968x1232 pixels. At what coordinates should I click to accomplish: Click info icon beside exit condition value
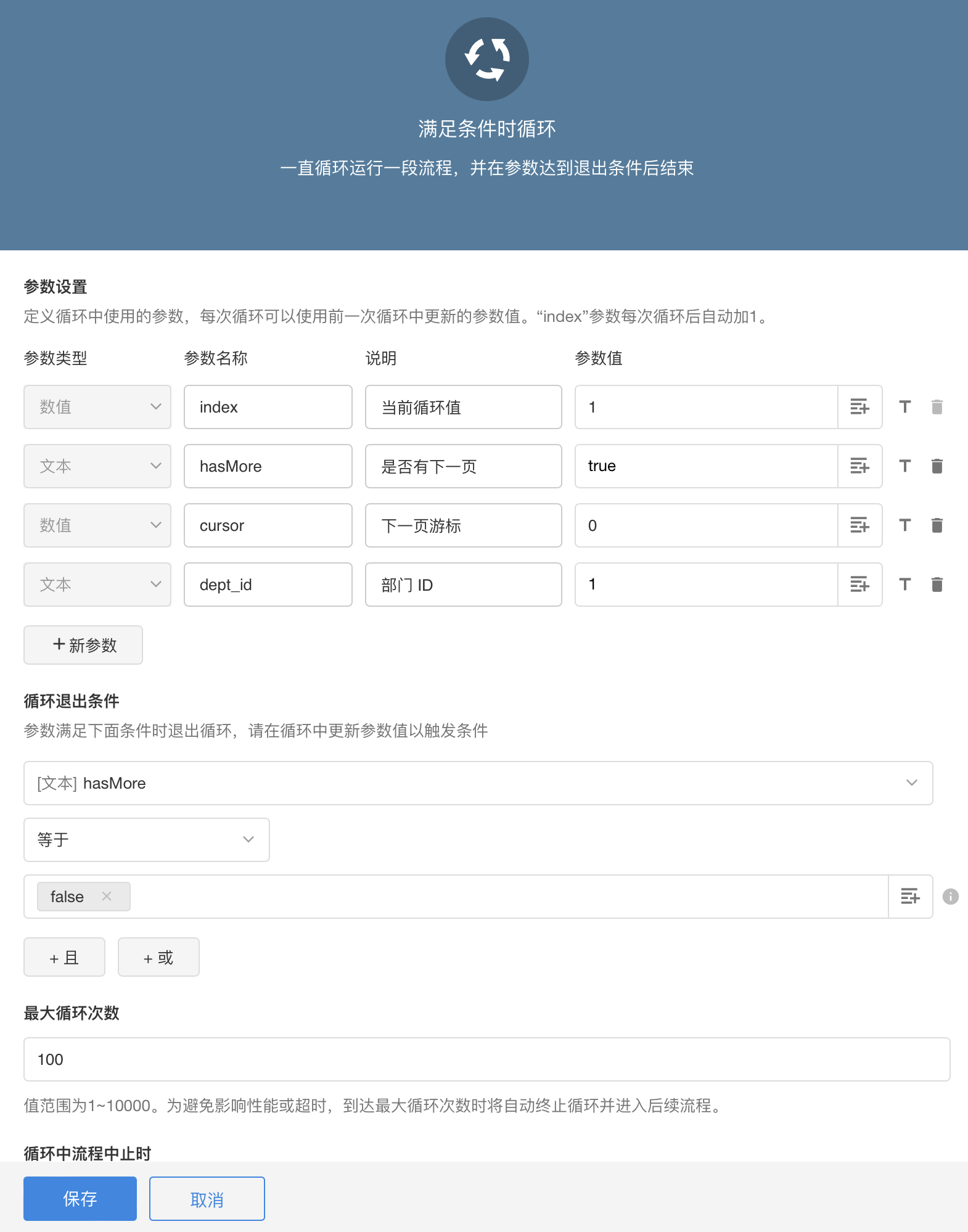click(x=950, y=897)
